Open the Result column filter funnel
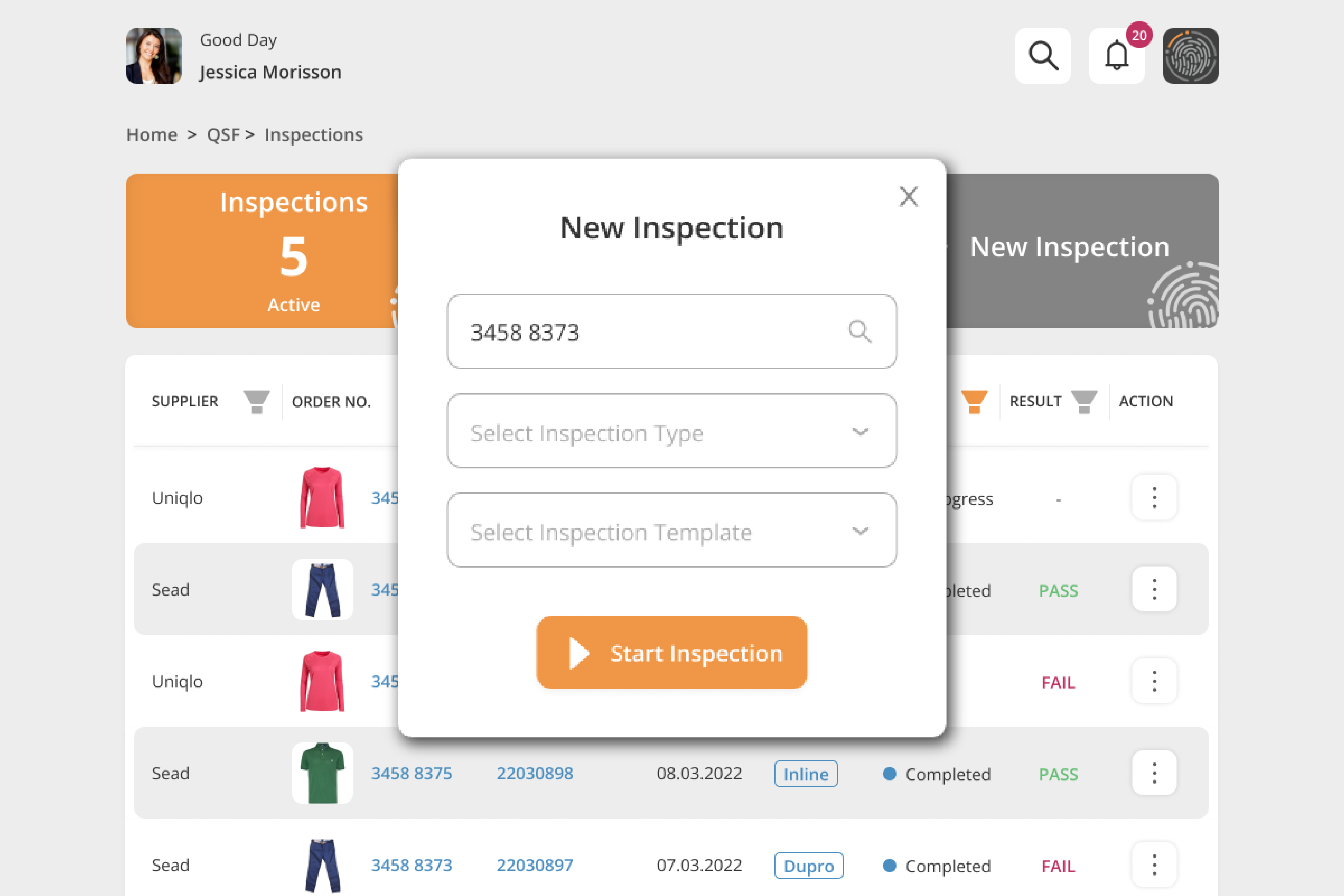The height and width of the screenshot is (896, 1344). click(x=1083, y=401)
